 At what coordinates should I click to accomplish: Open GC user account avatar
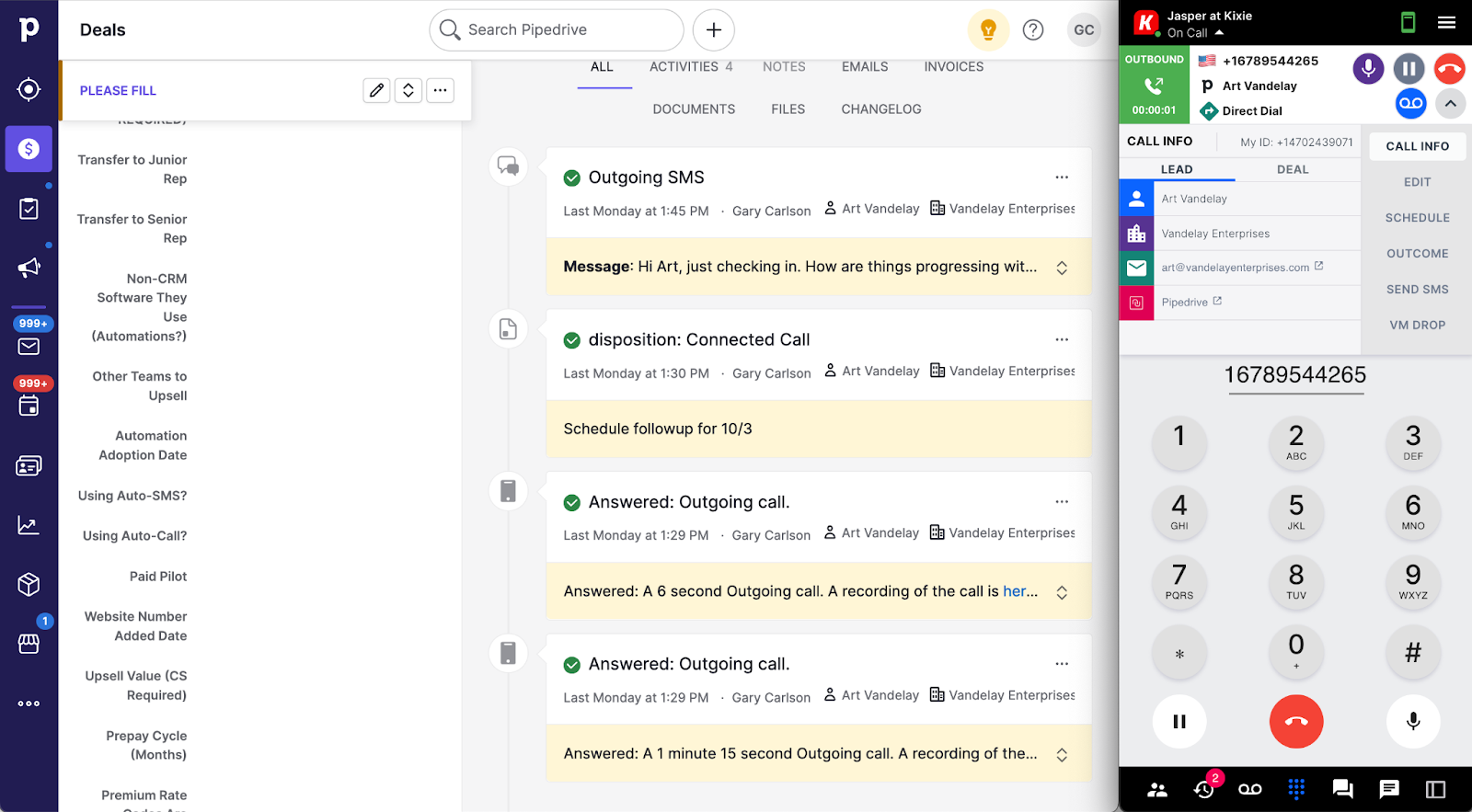click(x=1084, y=30)
